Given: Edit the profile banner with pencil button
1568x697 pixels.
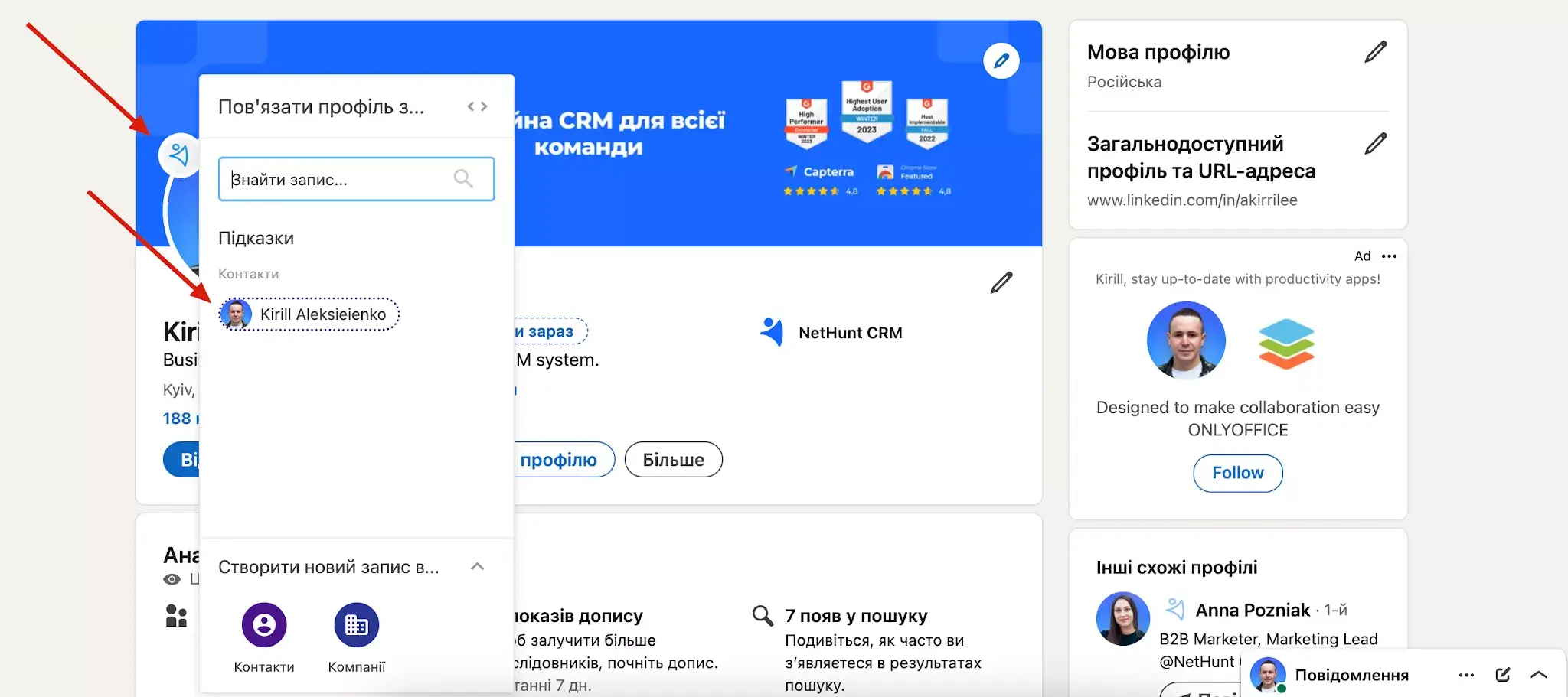Looking at the screenshot, I should [x=1001, y=60].
